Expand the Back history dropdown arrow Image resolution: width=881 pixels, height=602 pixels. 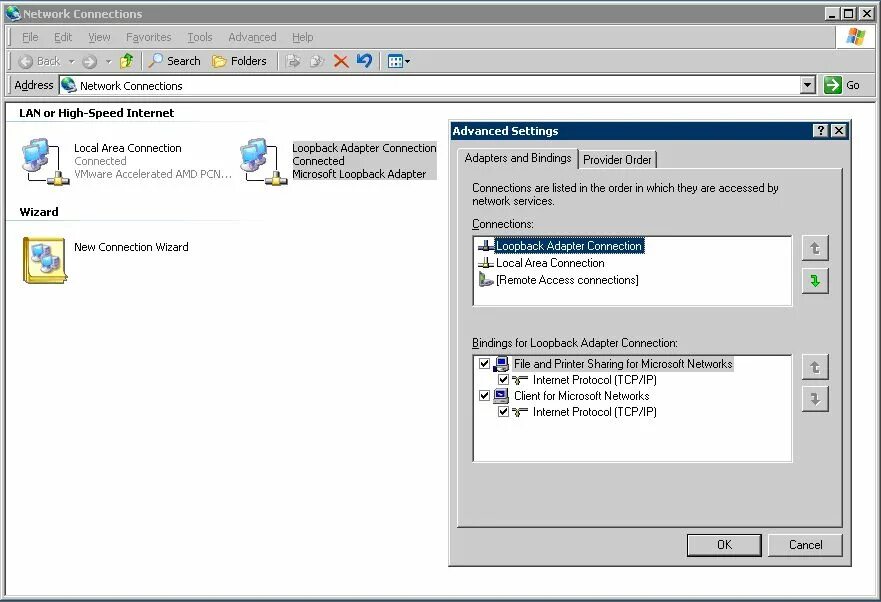[71, 61]
